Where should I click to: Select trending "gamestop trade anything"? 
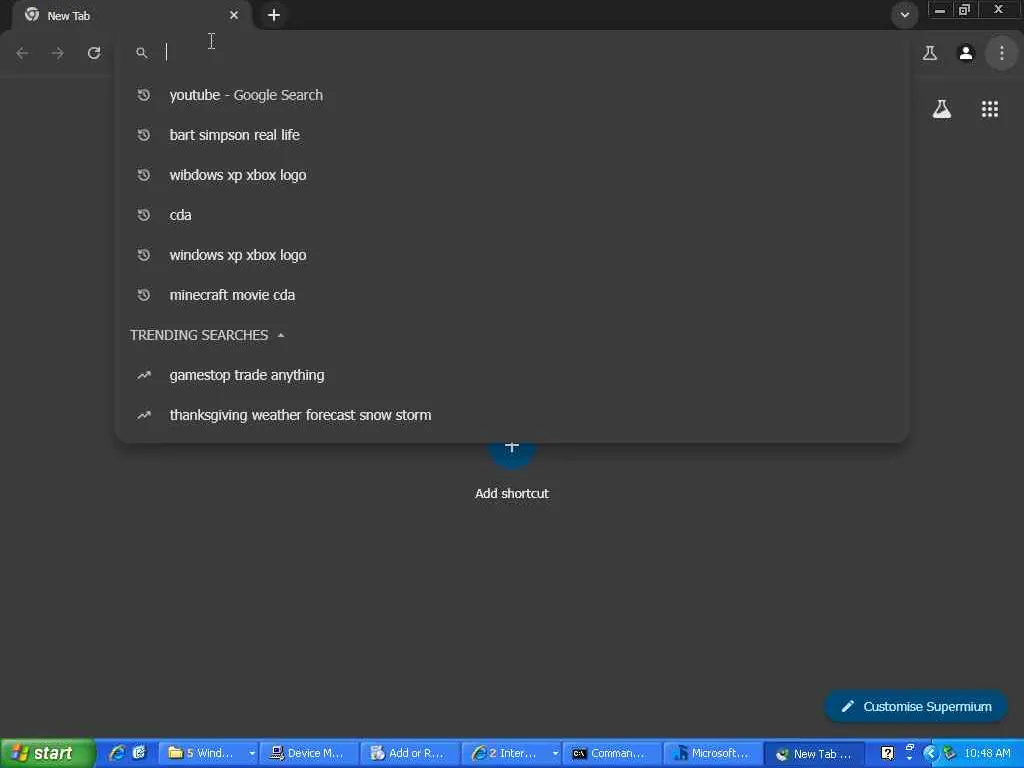click(511, 376)
